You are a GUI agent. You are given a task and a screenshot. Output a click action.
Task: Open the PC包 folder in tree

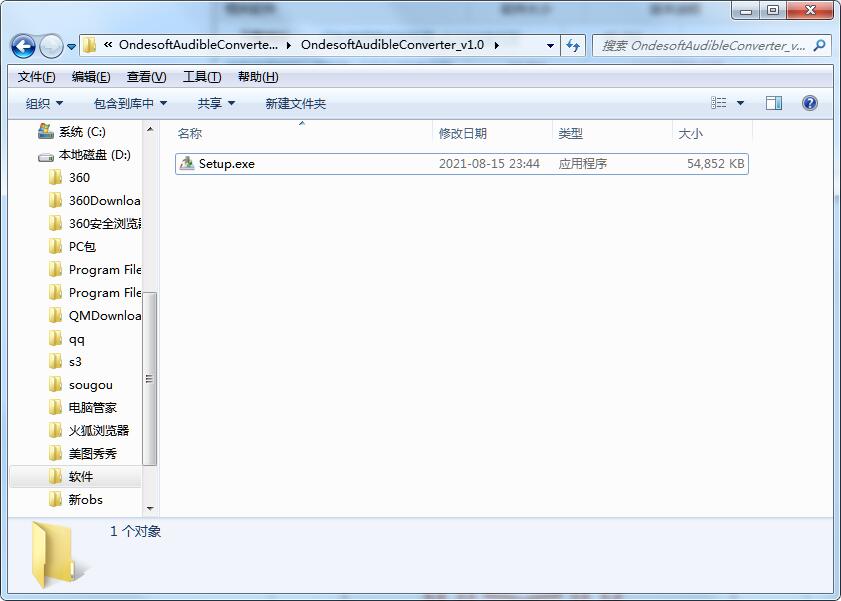(x=82, y=247)
